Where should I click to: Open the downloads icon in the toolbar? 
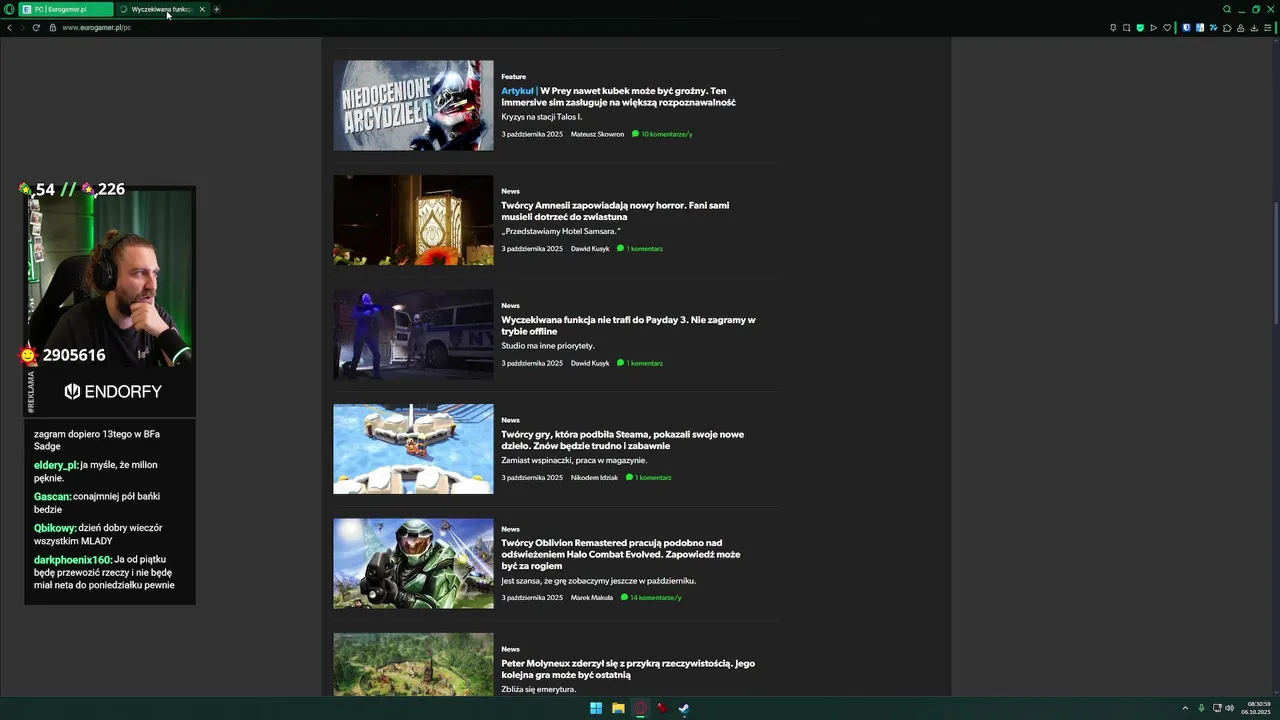click(1254, 27)
